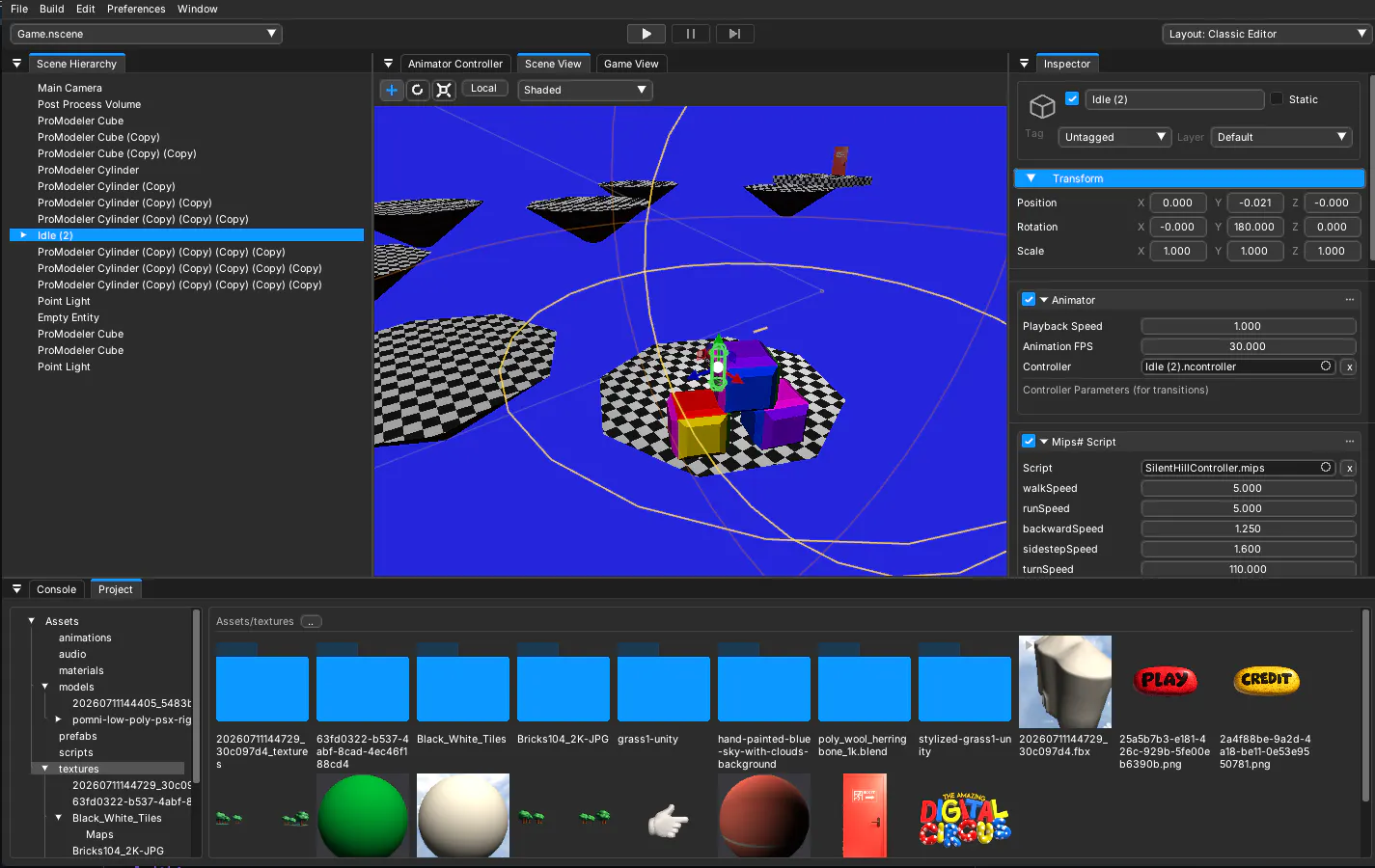Edit the Position X value field
Image resolution: width=1375 pixels, height=868 pixels.
1177,203
